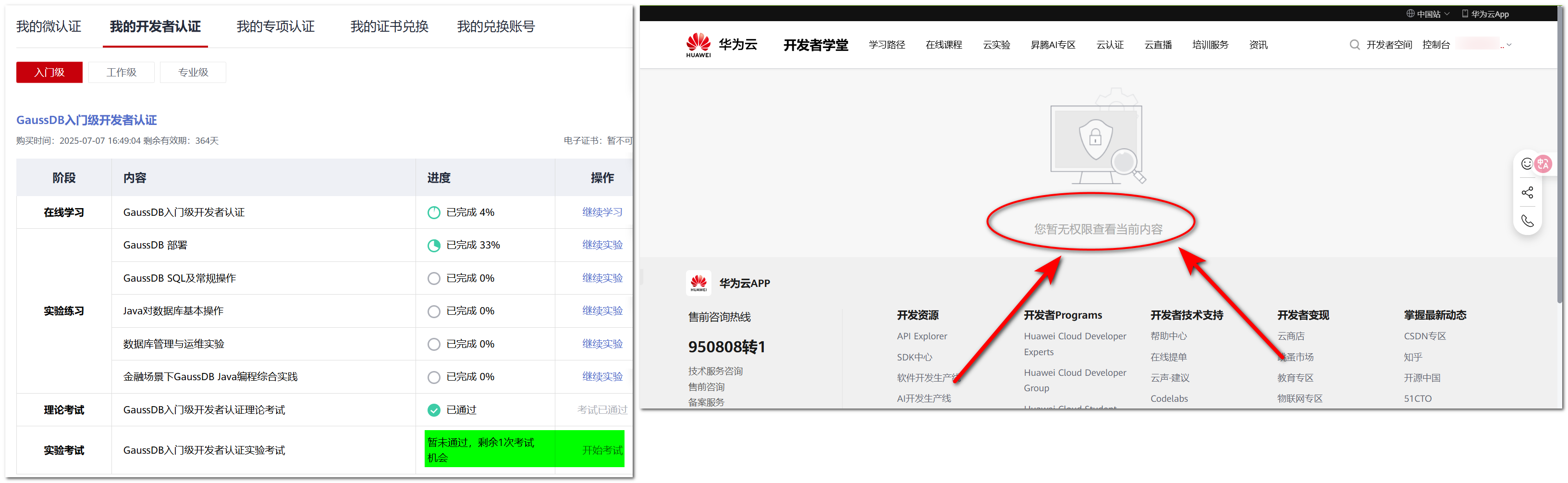Viewport: 1568px width, 483px height.
Task: Click progress circle for GaussDB入门级开发者认证 4%
Action: (433, 212)
